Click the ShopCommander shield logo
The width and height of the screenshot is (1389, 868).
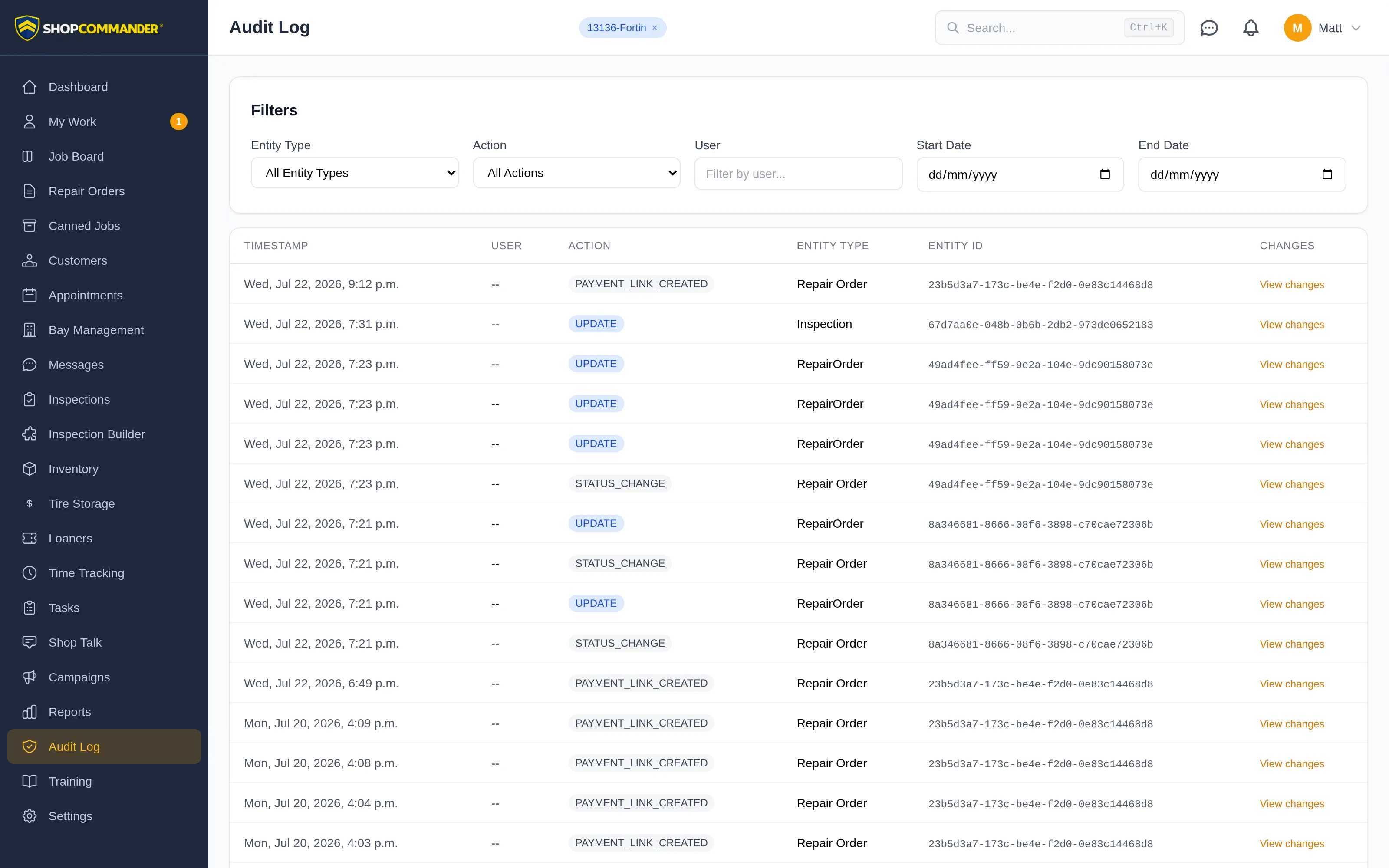coord(27,27)
